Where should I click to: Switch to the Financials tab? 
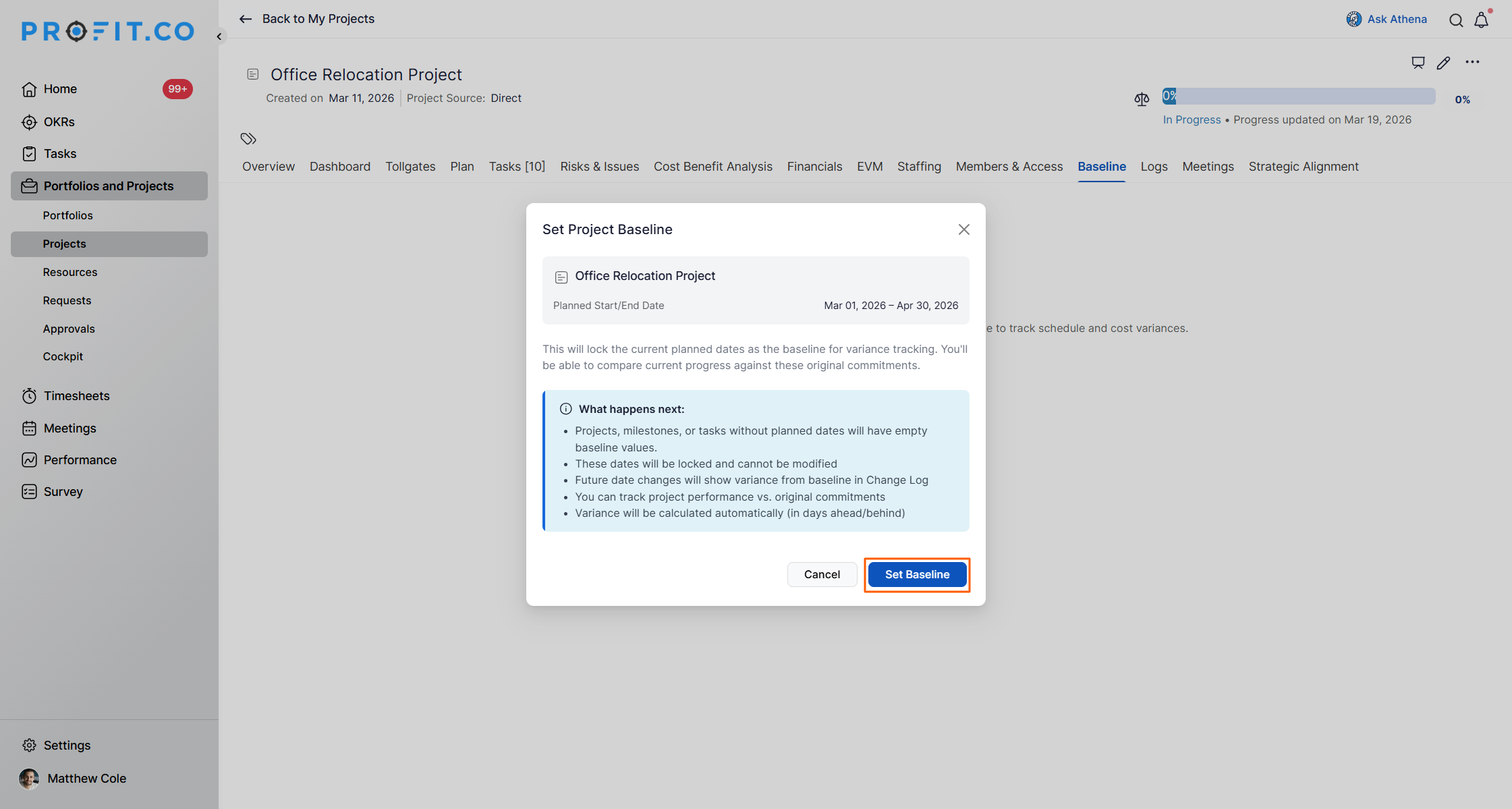[814, 167]
